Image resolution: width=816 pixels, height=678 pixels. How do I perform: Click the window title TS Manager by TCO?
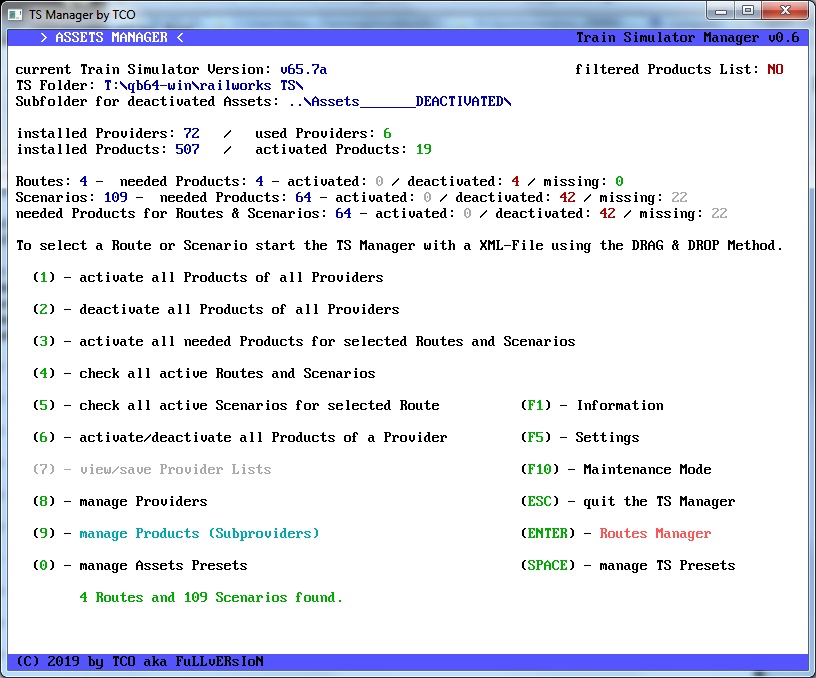click(x=82, y=15)
